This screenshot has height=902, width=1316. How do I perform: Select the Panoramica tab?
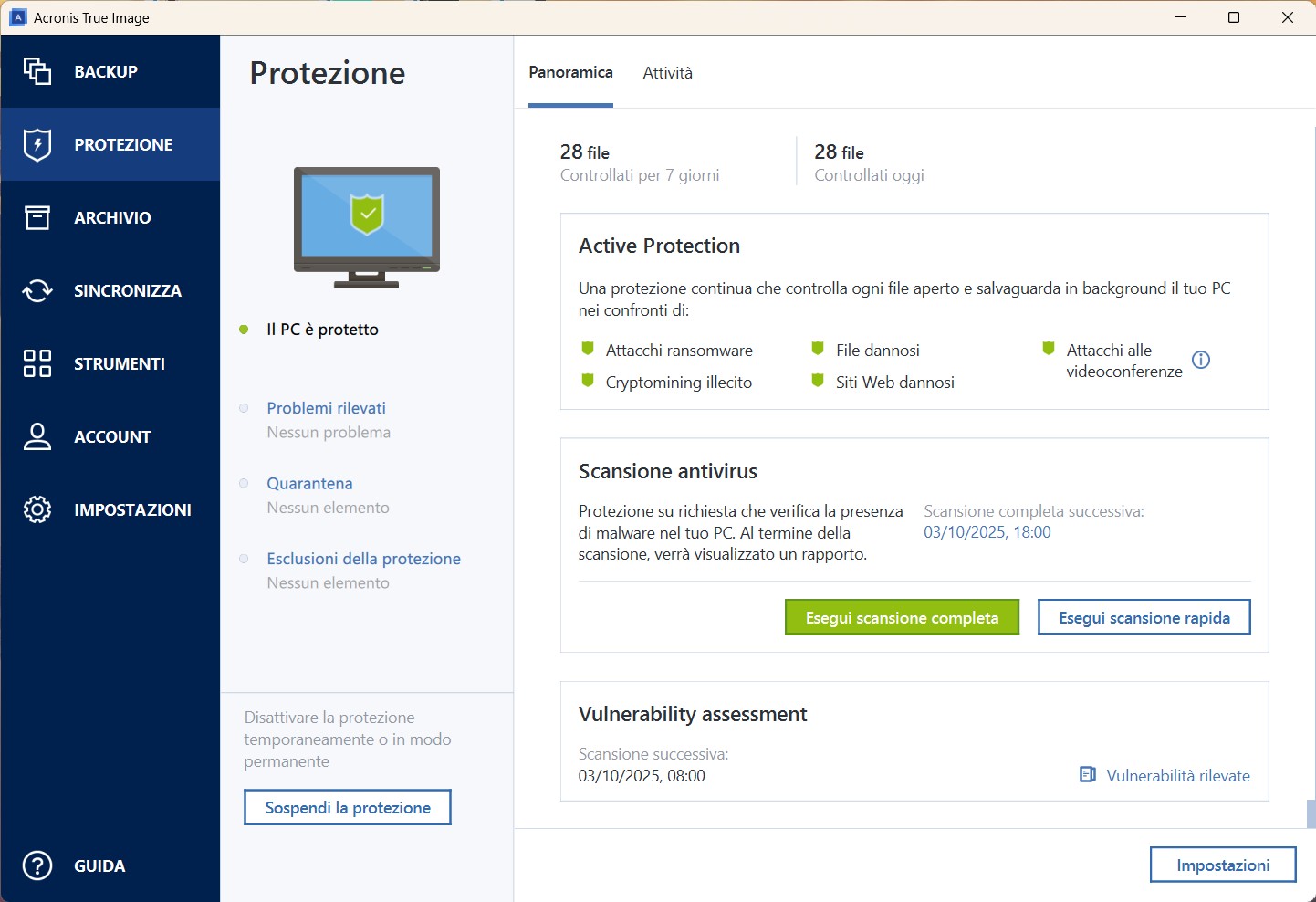(570, 73)
